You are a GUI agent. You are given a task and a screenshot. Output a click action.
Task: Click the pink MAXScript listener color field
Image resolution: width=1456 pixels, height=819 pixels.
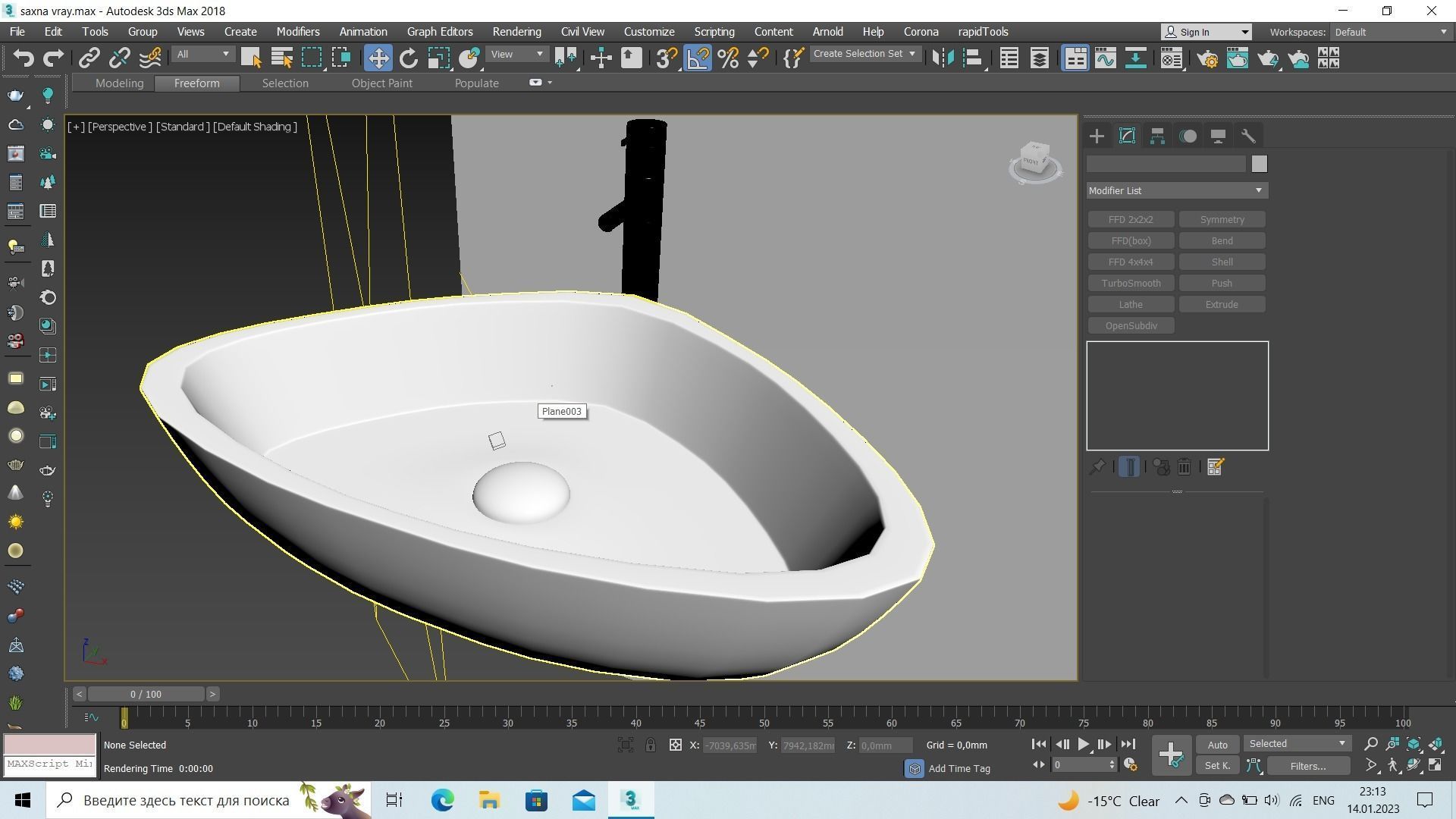50,744
